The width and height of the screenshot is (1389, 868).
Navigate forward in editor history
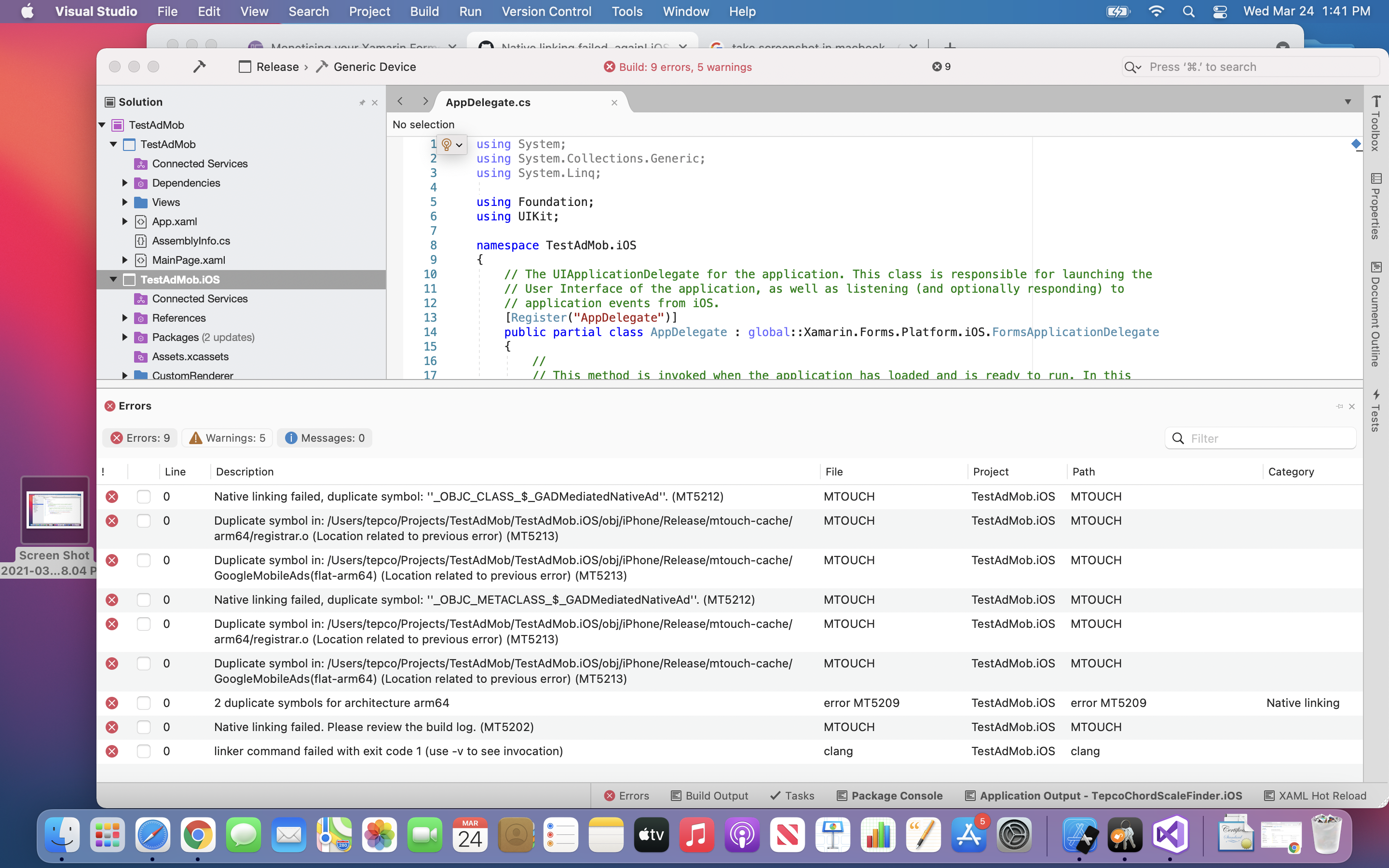tap(425, 102)
